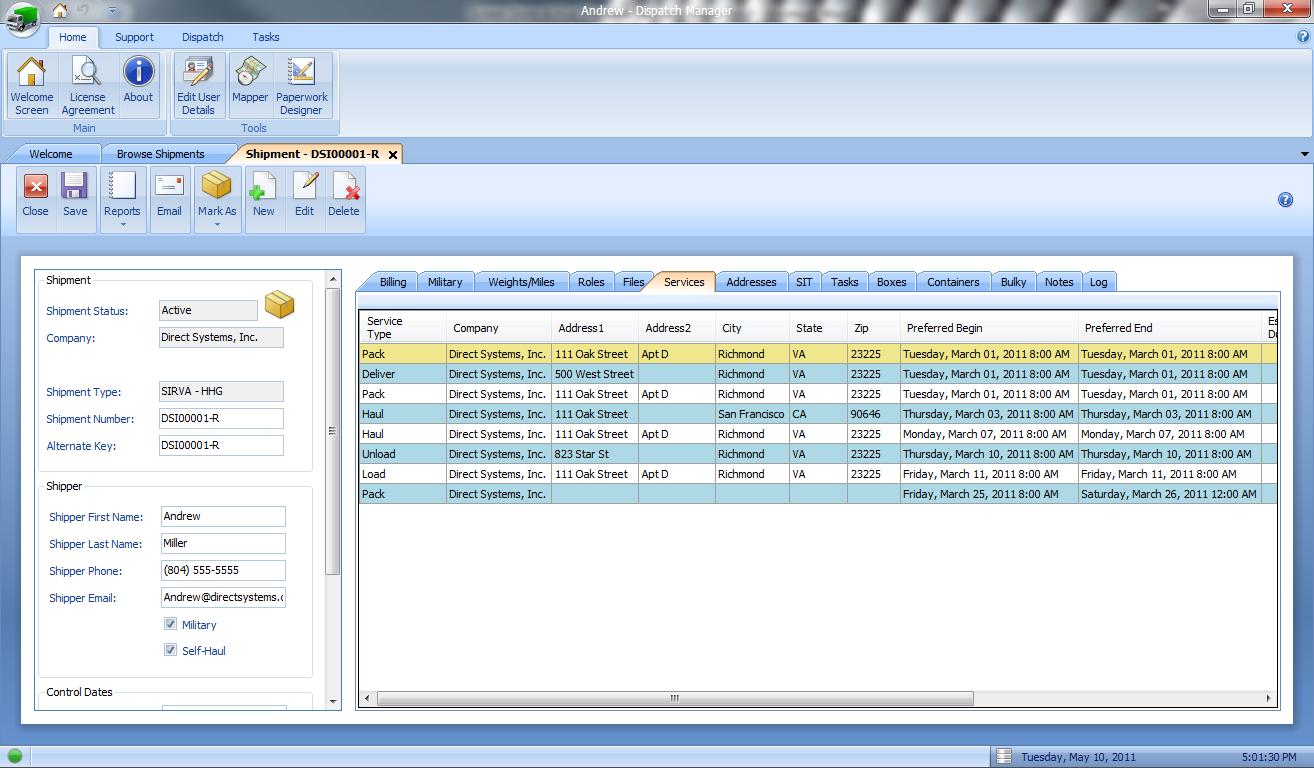This screenshot has width=1314, height=768.
Task: Email the shipment details
Action: tap(169, 196)
